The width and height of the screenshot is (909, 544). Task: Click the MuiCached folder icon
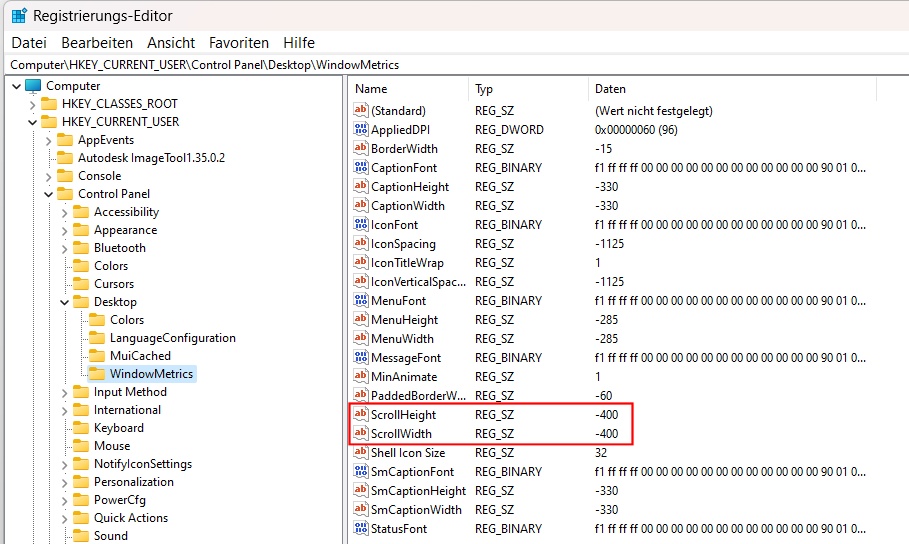(x=97, y=356)
